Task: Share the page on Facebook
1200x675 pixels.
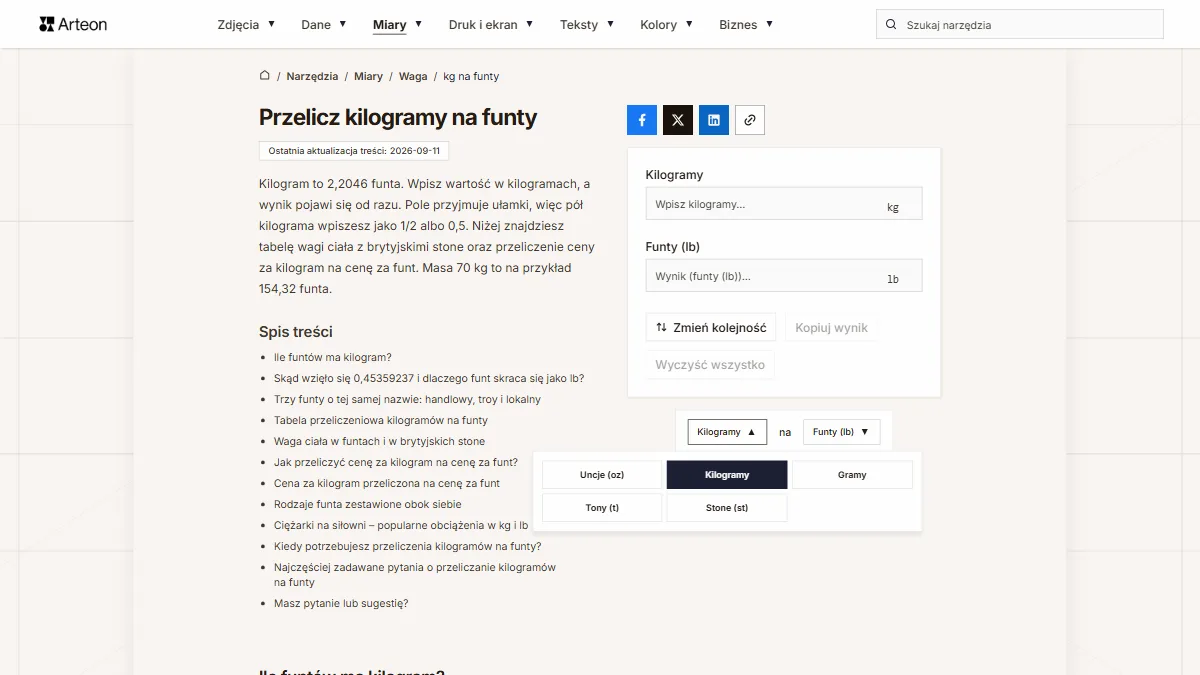Action: coord(642,120)
